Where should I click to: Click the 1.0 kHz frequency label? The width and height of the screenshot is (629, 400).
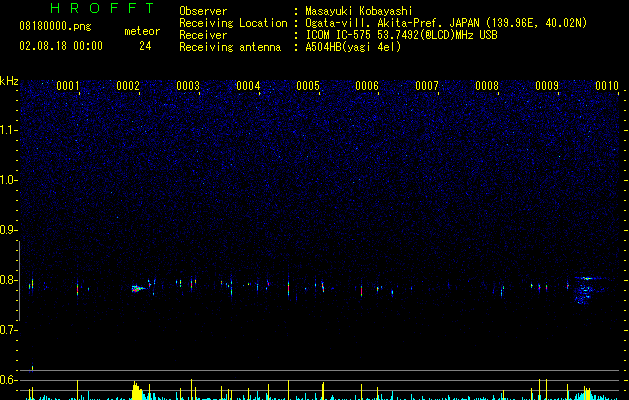click(8, 180)
